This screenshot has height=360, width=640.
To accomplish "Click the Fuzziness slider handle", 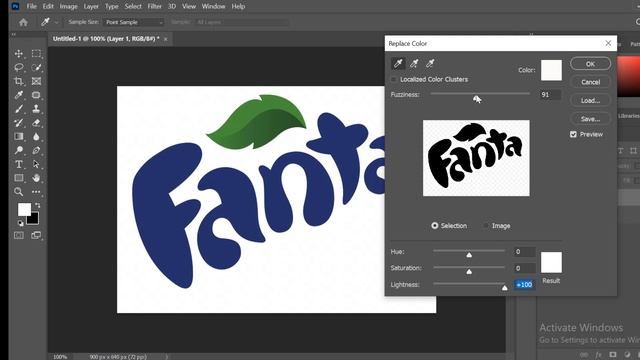I will 476,98.
